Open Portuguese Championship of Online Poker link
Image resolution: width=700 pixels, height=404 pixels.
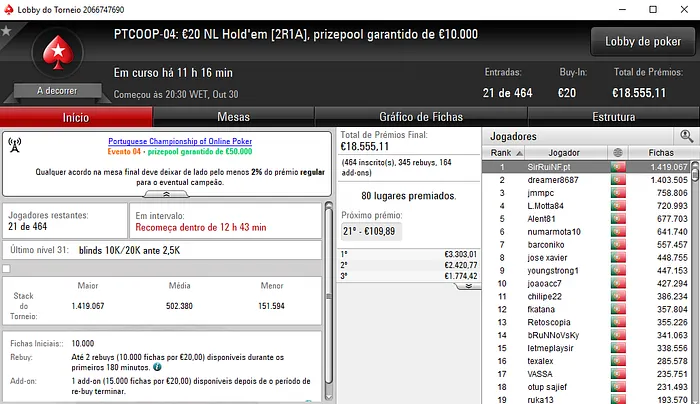180,141
